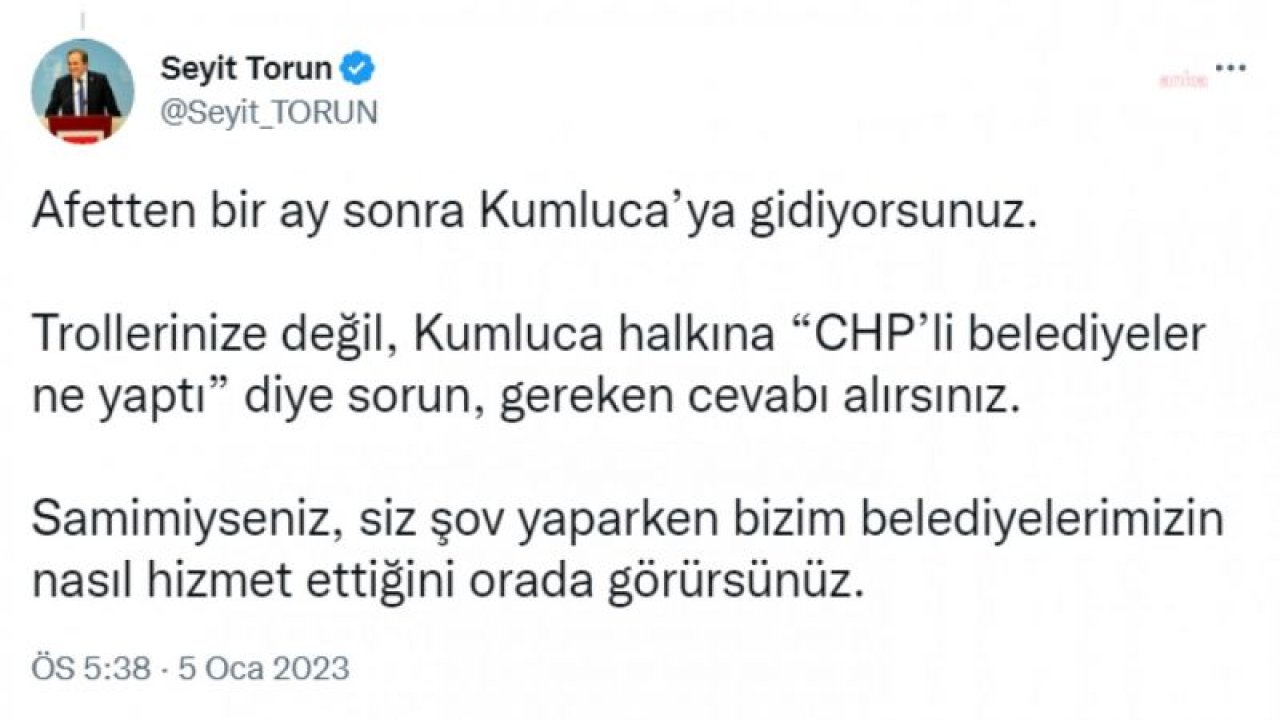Click the blue verified badge beside Seyit Torun
The image size is (1280, 720).
359,69
